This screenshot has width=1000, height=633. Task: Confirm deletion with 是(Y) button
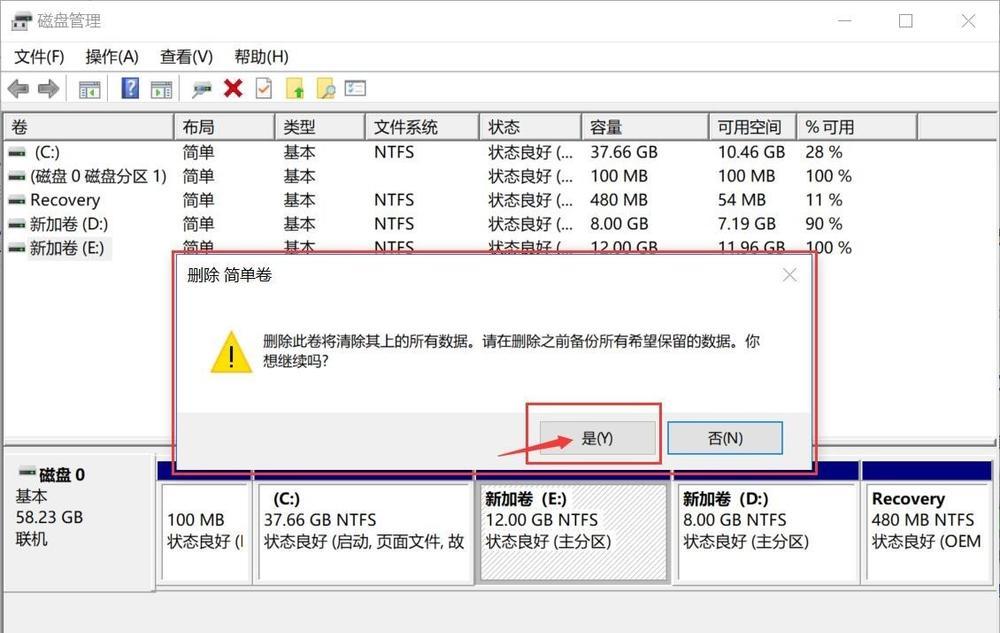click(x=597, y=438)
